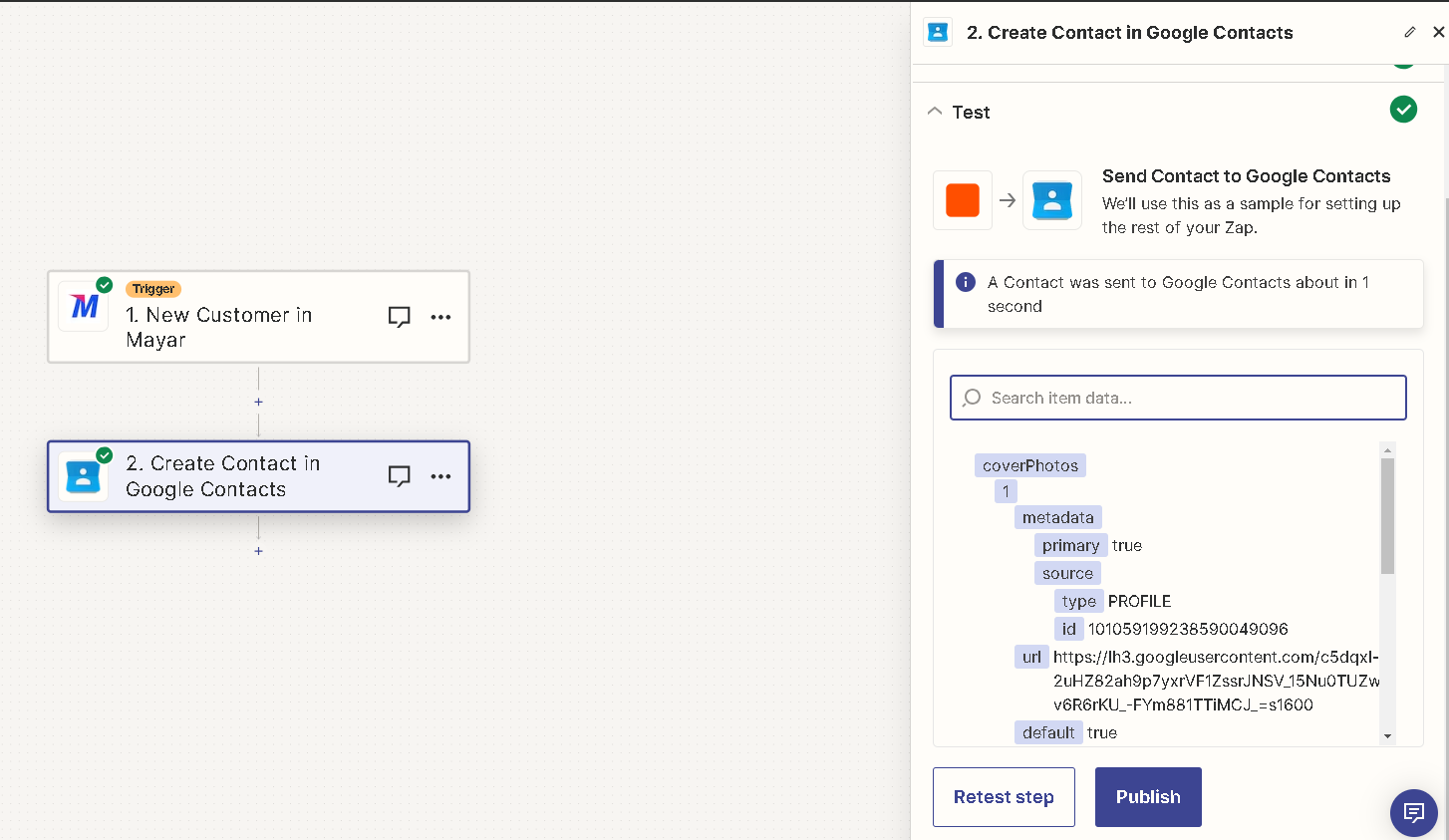Click the orange source app icon
This screenshot has height=840, width=1449.
963,200
